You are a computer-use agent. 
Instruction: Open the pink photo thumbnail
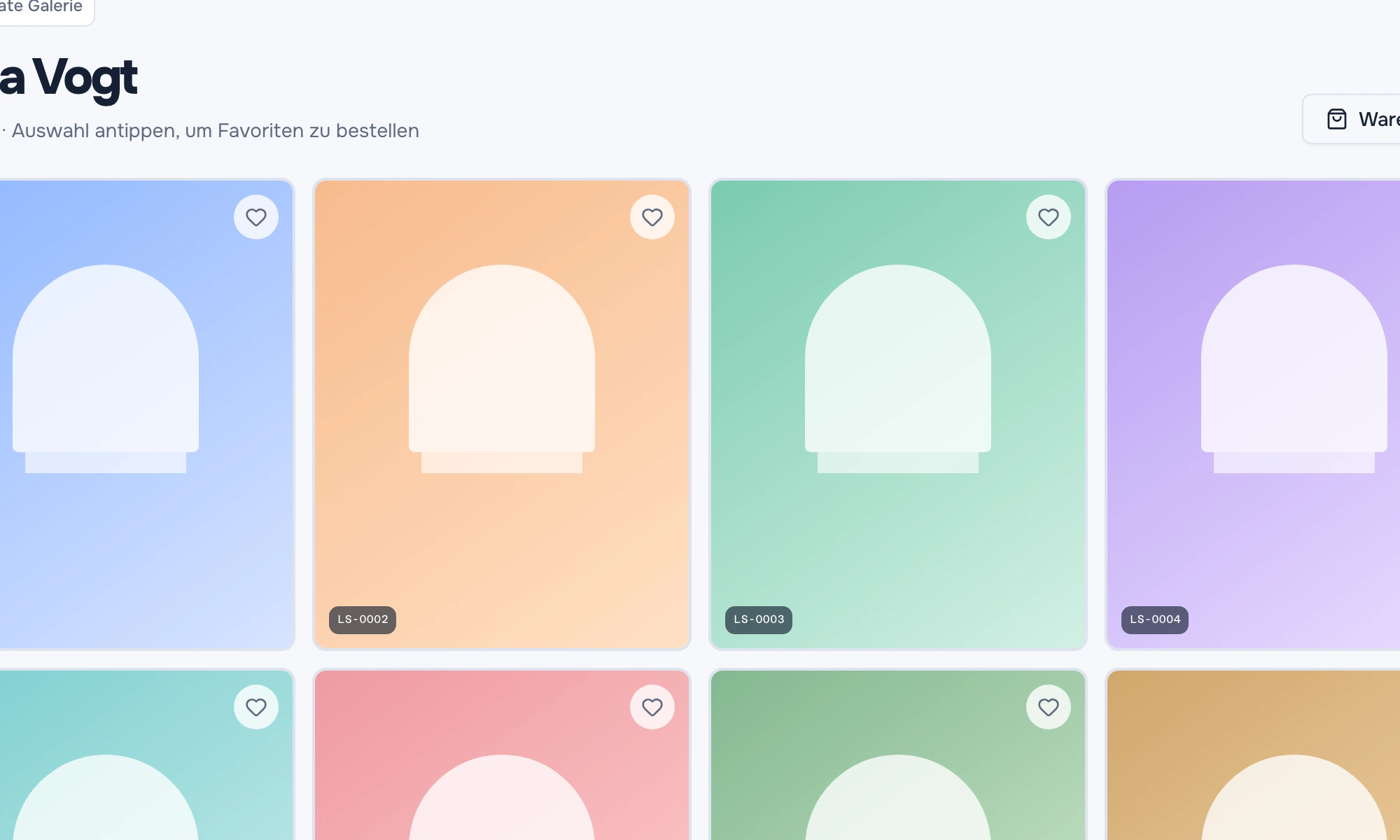click(502, 755)
